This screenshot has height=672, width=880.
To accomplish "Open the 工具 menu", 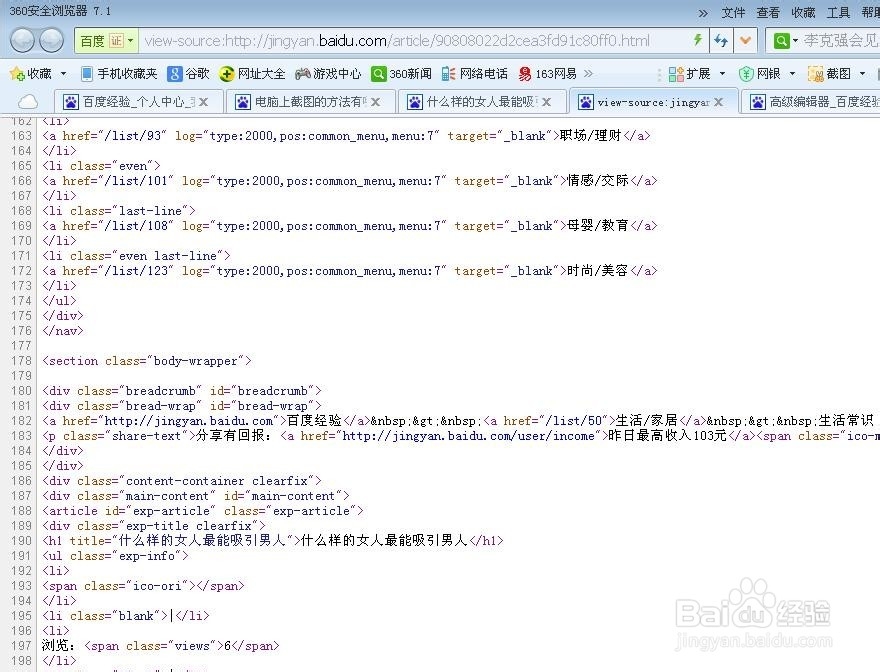I will coord(838,12).
